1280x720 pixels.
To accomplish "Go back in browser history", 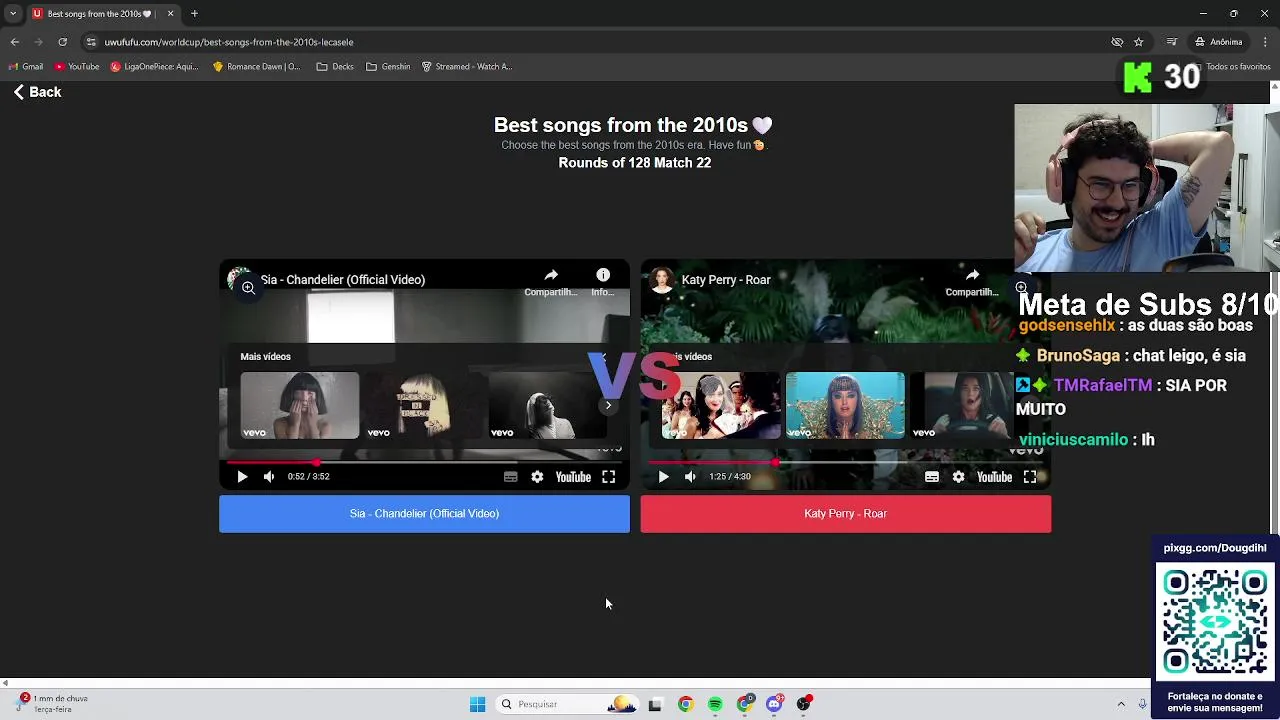I will (14, 42).
